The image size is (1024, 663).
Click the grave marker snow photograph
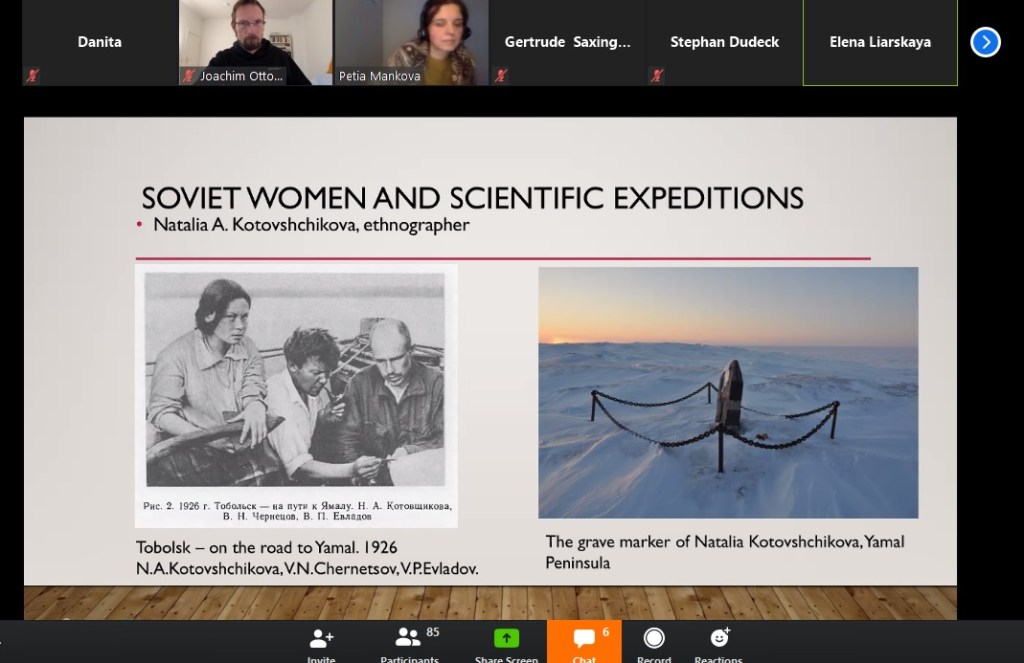click(727, 392)
